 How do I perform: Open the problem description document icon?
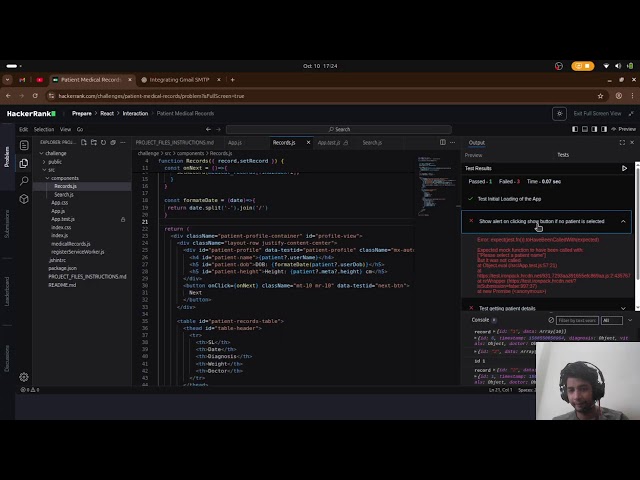pyautogui.click(x=24, y=145)
